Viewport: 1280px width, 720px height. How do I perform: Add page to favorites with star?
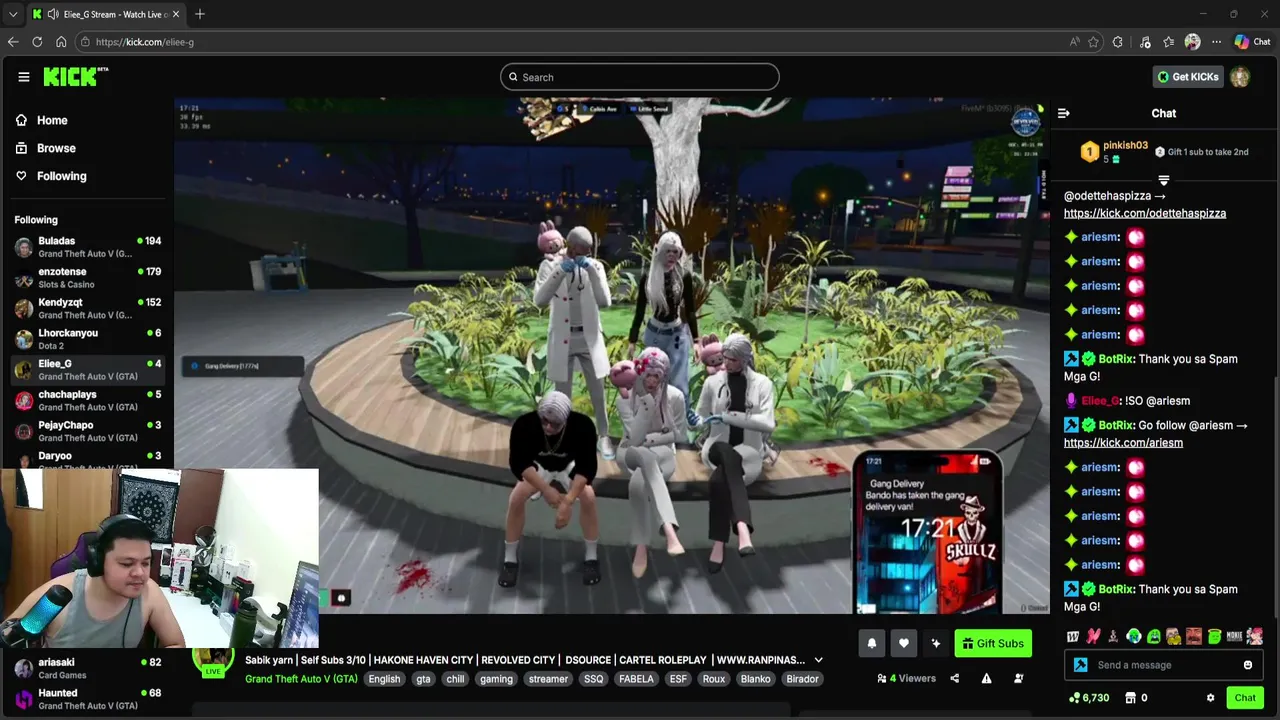pos(1093,42)
